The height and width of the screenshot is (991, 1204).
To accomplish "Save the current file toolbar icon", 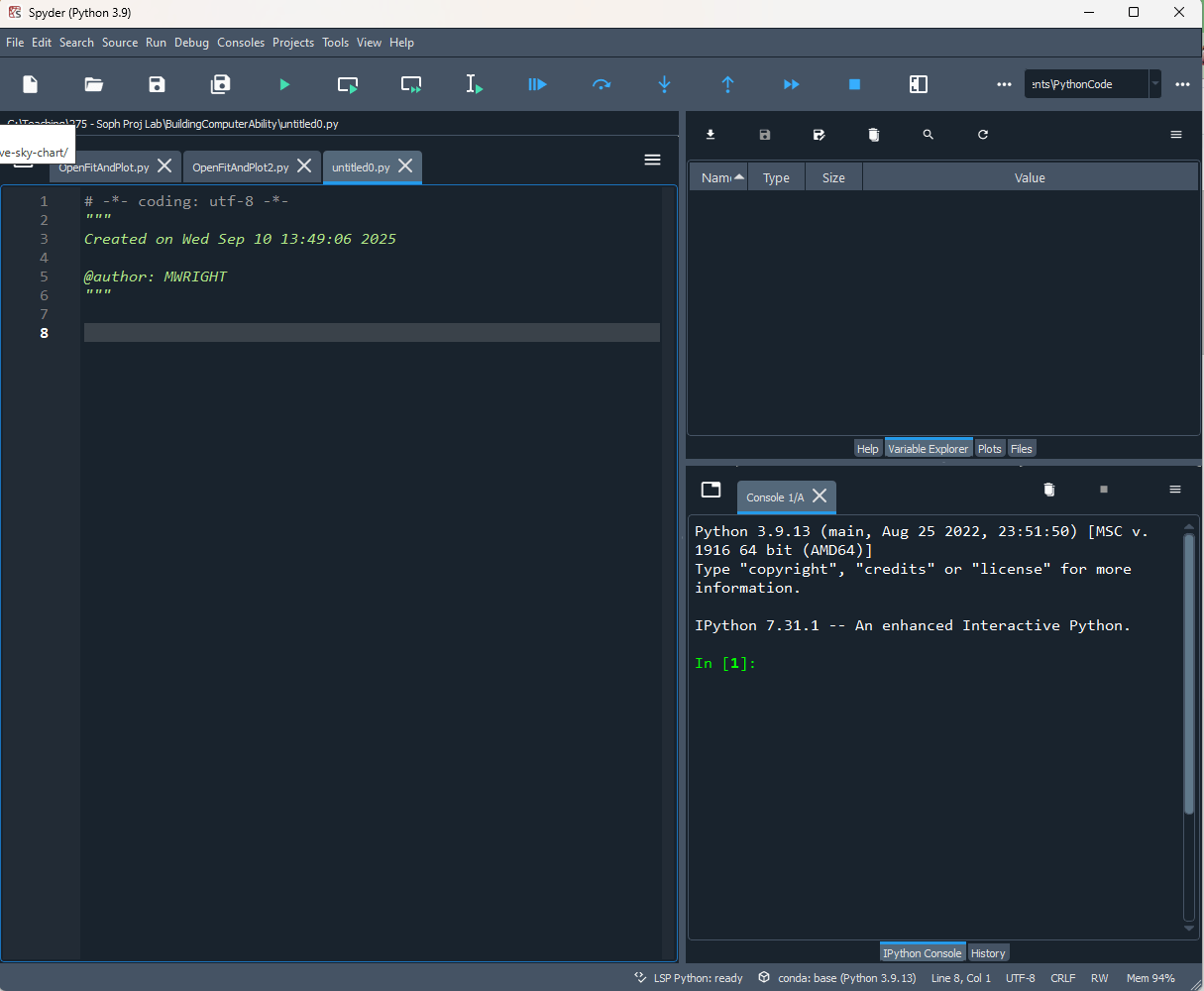I will coord(158,84).
